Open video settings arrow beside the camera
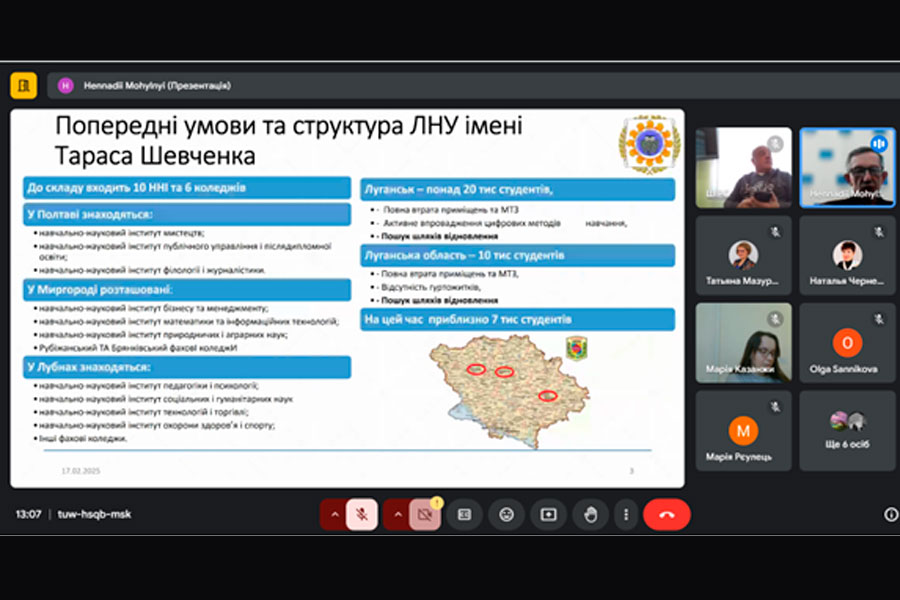The height and width of the screenshot is (600, 900). point(397,514)
